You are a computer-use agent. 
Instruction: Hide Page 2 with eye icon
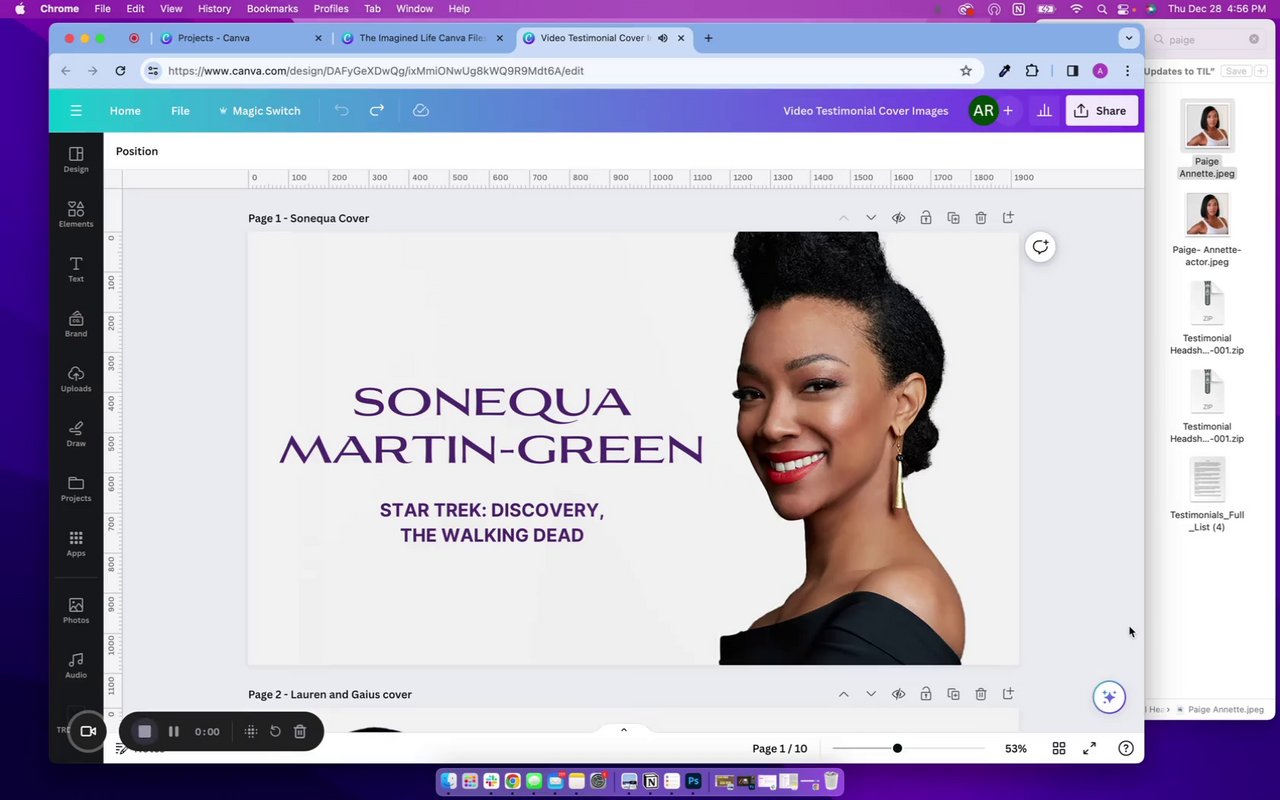click(x=898, y=694)
